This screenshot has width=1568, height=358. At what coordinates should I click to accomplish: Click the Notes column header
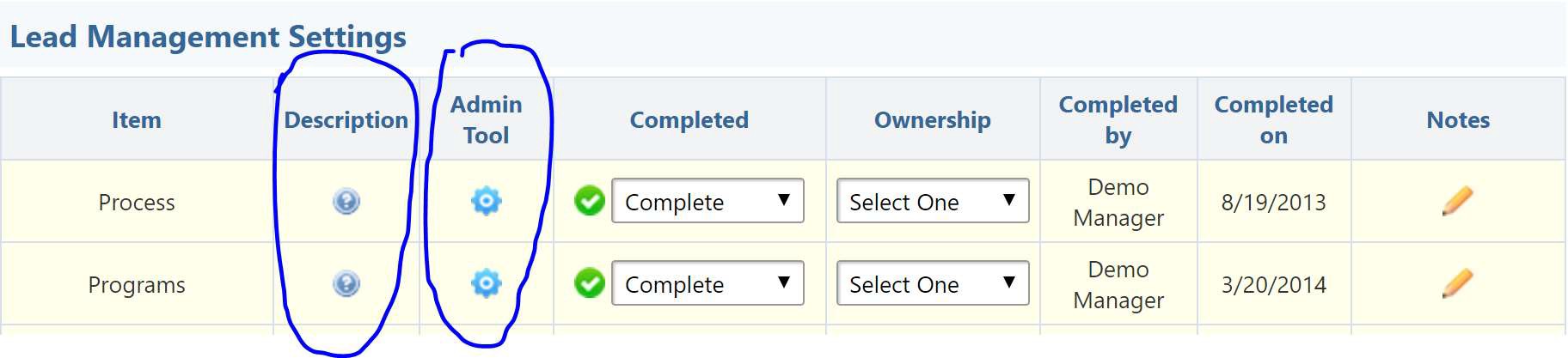click(1458, 120)
